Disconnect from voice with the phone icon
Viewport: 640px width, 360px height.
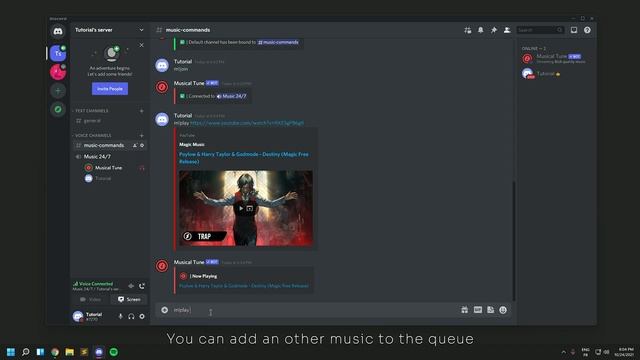coord(142,286)
